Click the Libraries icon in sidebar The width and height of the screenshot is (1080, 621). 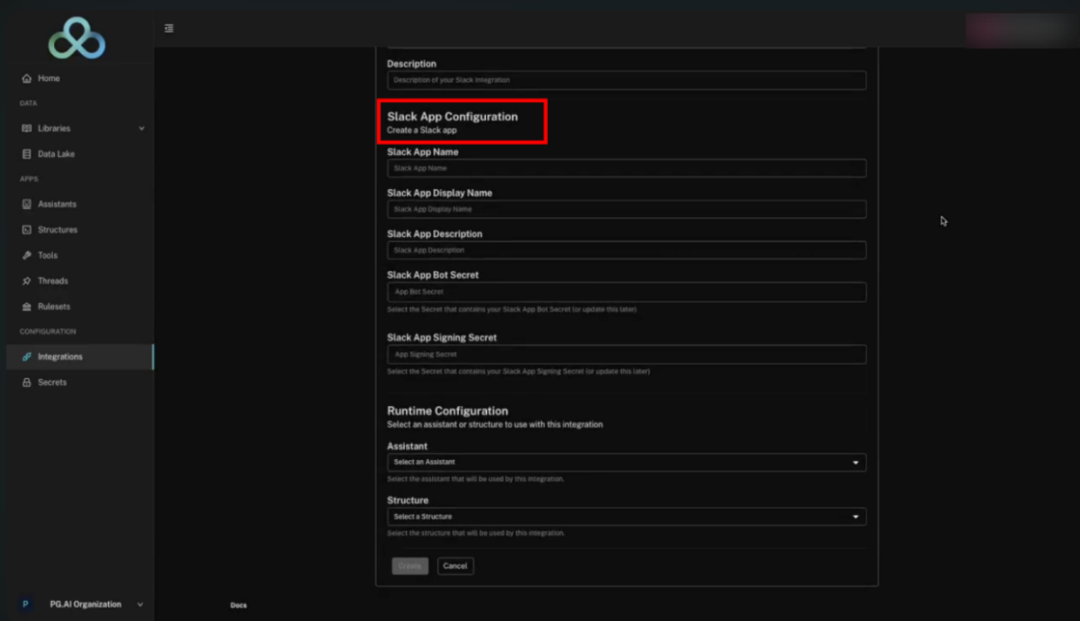(x=26, y=129)
